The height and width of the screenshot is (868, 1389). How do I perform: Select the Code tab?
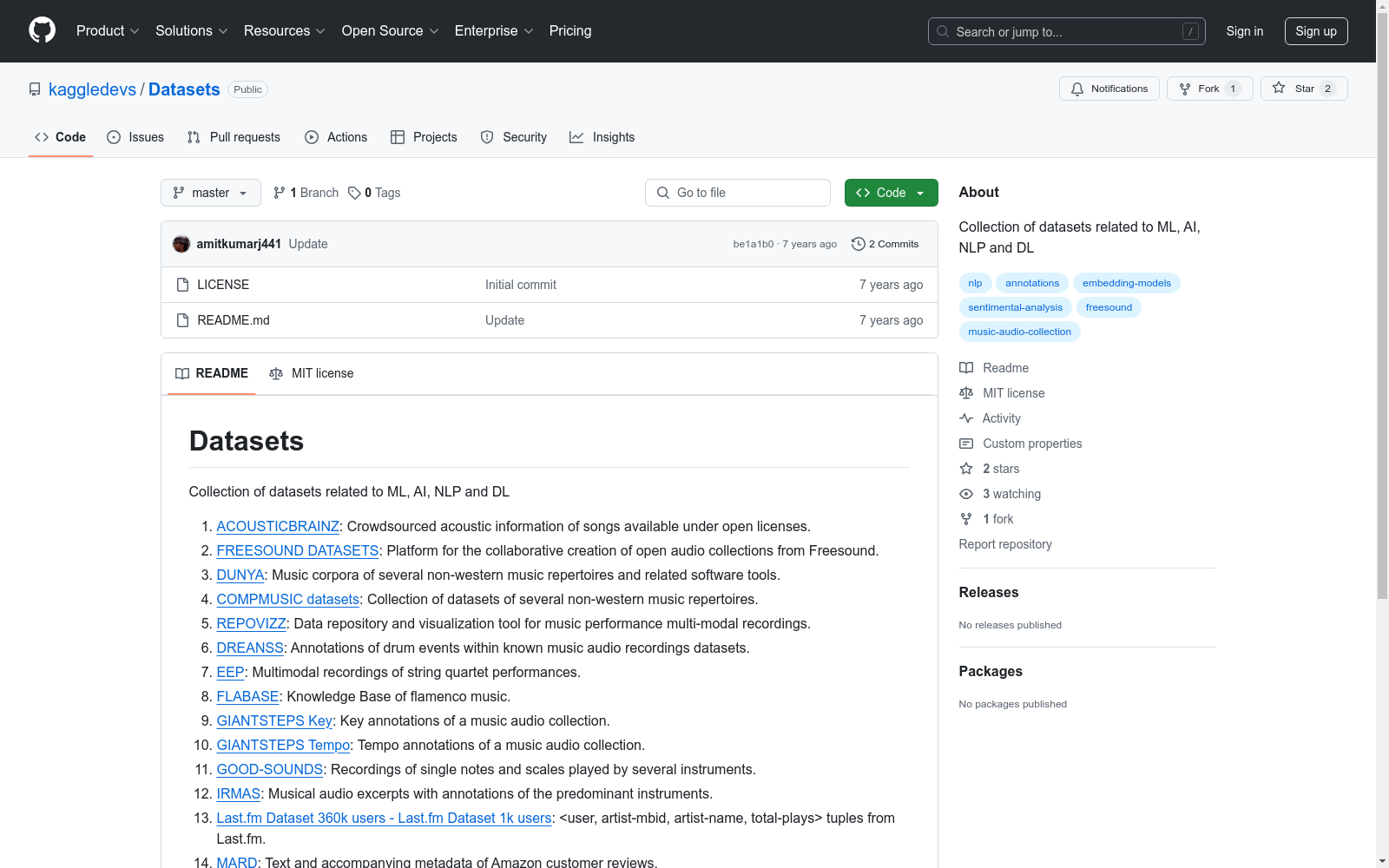pyautogui.click(x=61, y=137)
